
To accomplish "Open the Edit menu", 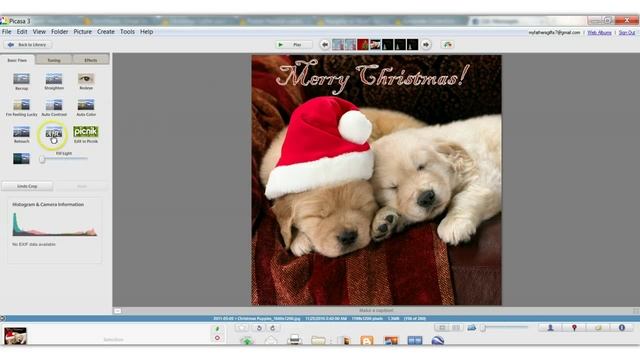I will (22, 31).
